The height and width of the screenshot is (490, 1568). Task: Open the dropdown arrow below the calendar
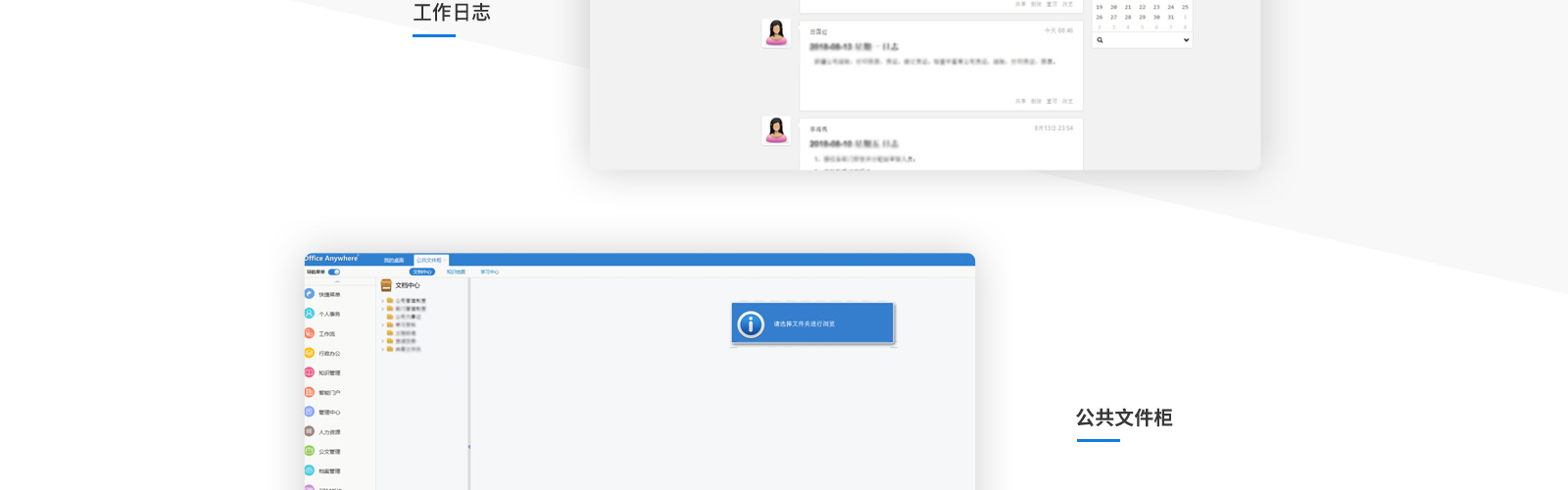pyautogui.click(x=1186, y=40)
